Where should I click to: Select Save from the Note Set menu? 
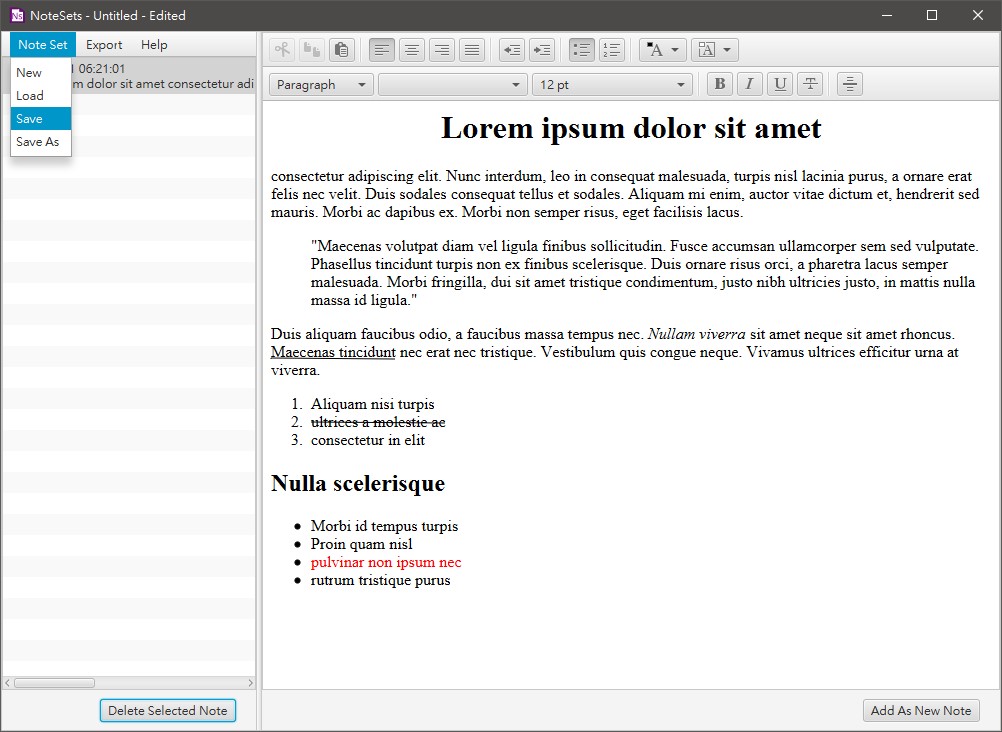[x=41, y=119]
